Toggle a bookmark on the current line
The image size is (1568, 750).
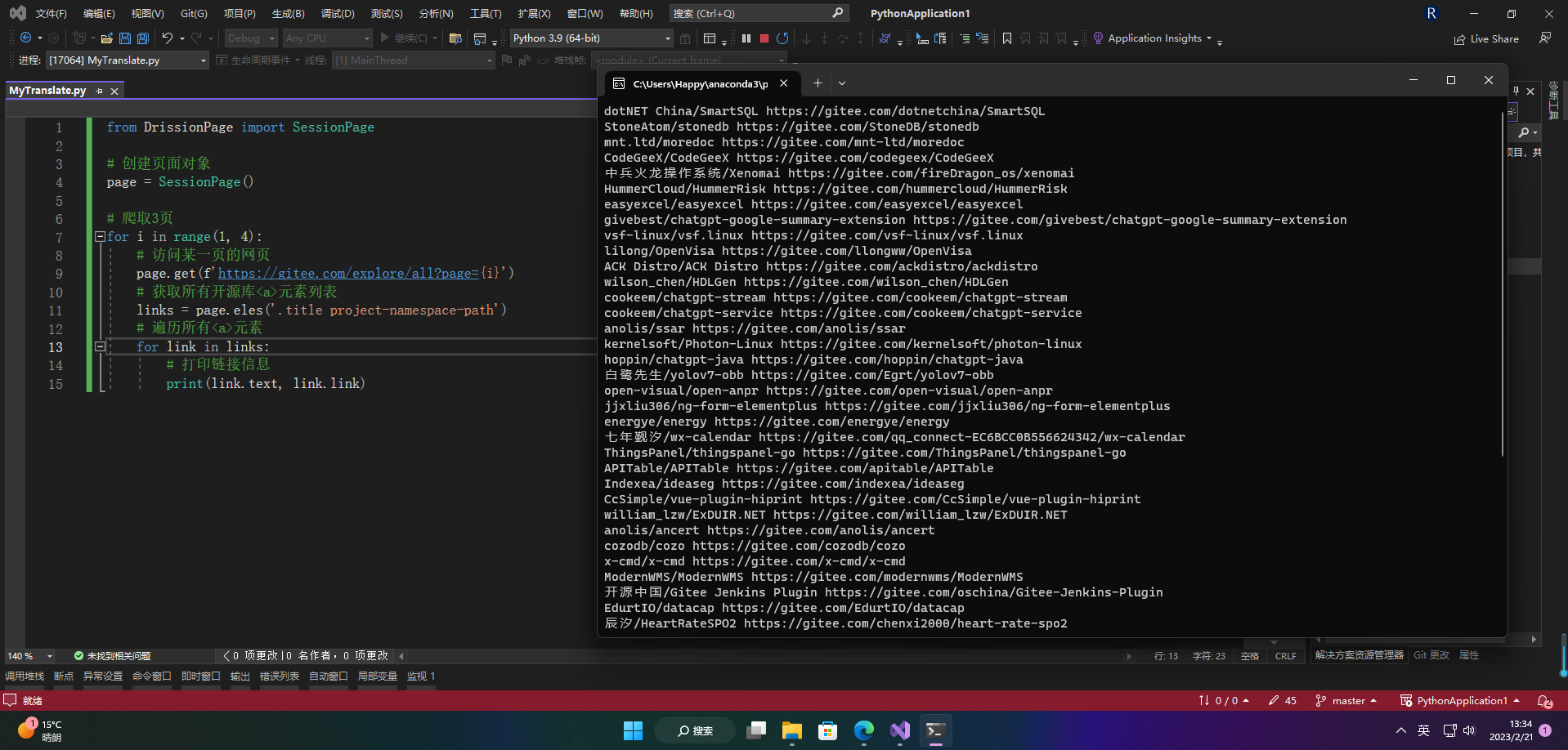click(x=1006, y=38)
